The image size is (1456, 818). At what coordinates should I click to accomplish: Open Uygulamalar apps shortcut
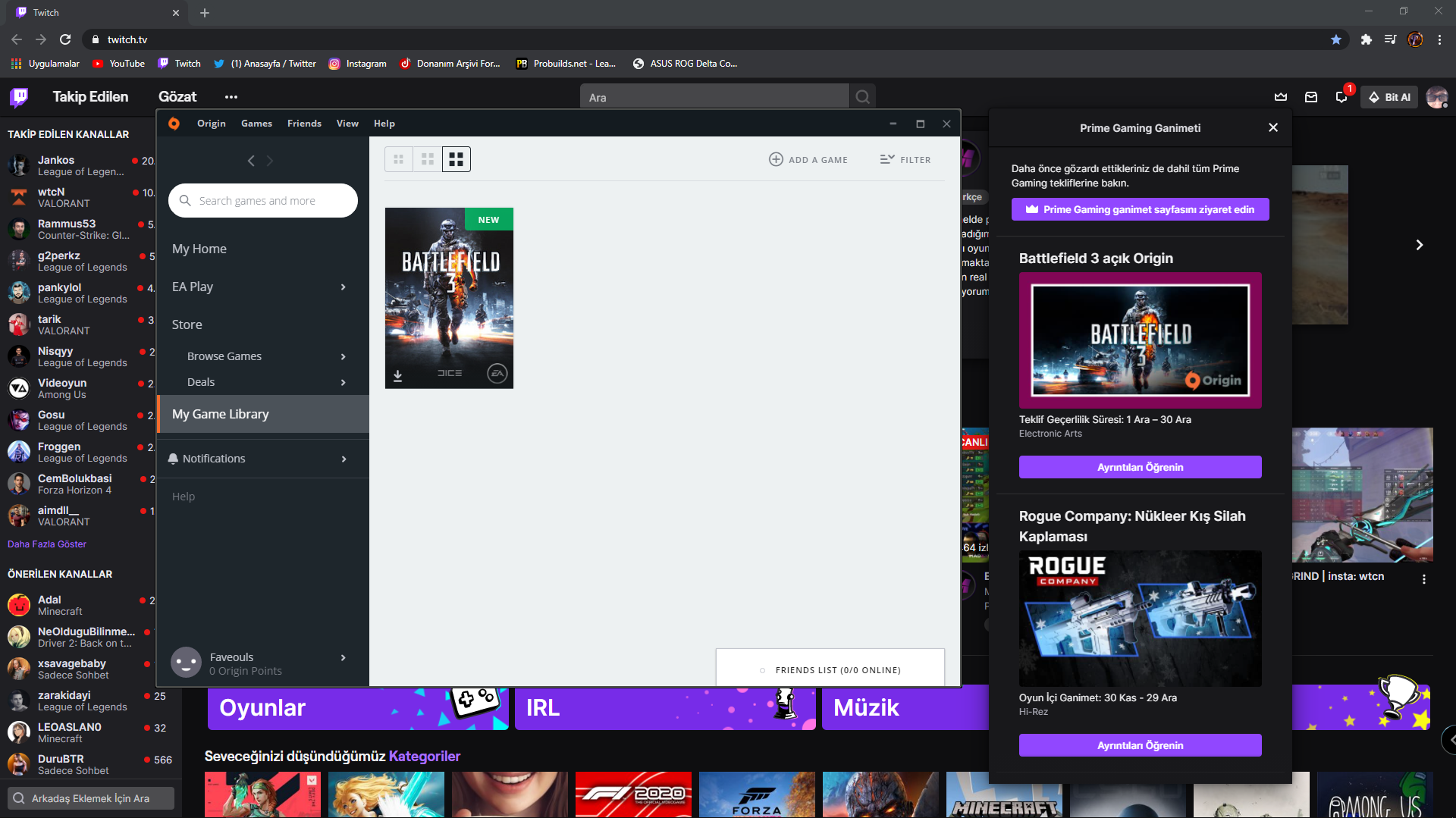pyautogui.click(x=45, y=64)
